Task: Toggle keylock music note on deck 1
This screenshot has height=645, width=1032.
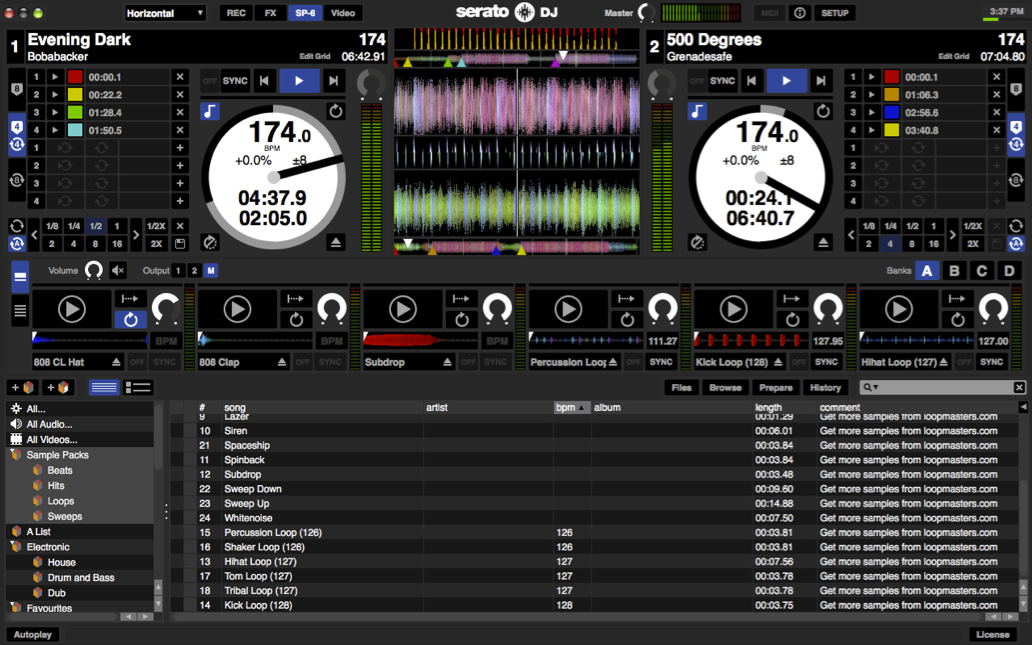Action: coord(210,111)
